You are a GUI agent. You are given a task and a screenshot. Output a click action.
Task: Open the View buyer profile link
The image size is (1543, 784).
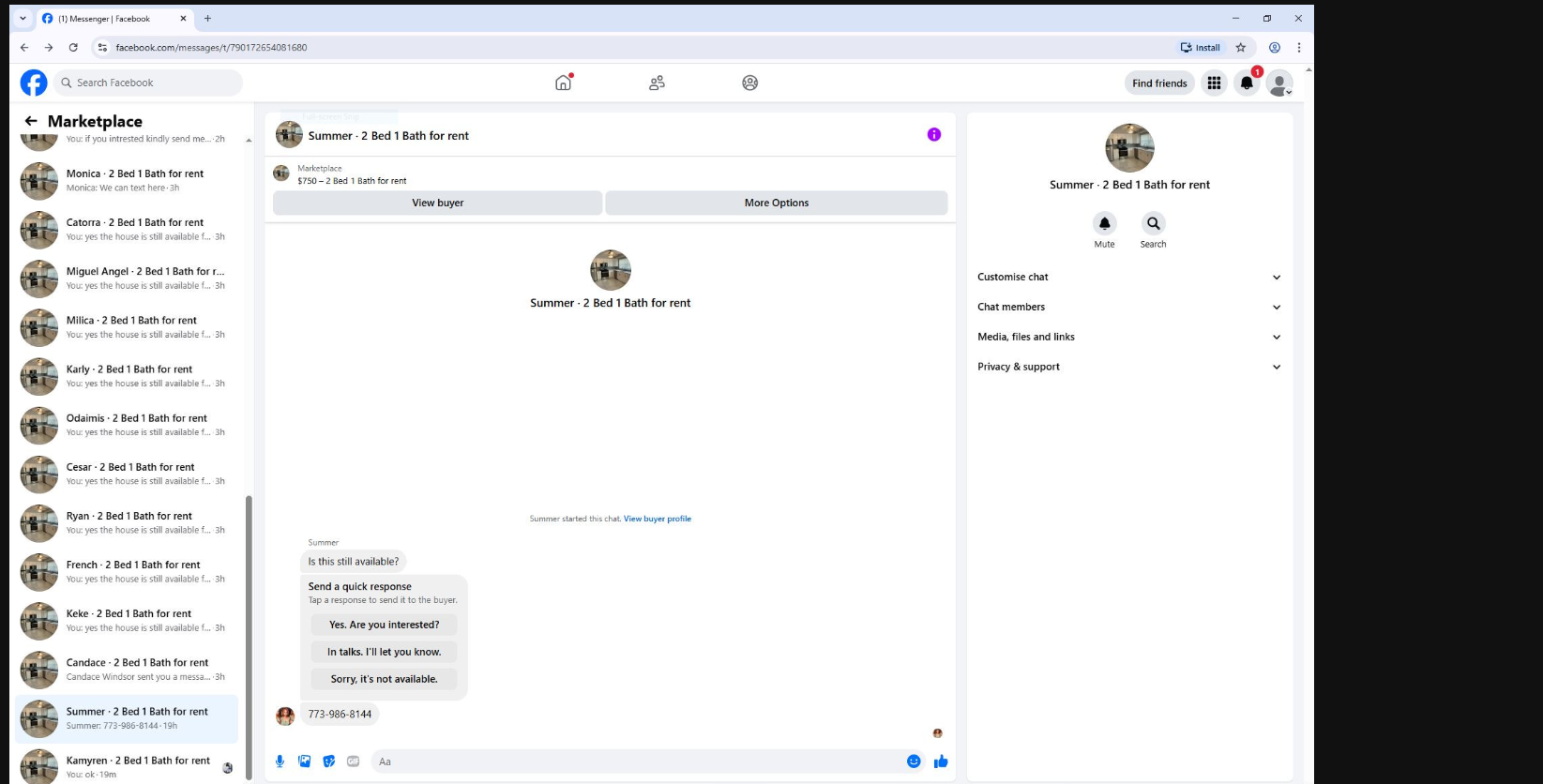(658, 519)
